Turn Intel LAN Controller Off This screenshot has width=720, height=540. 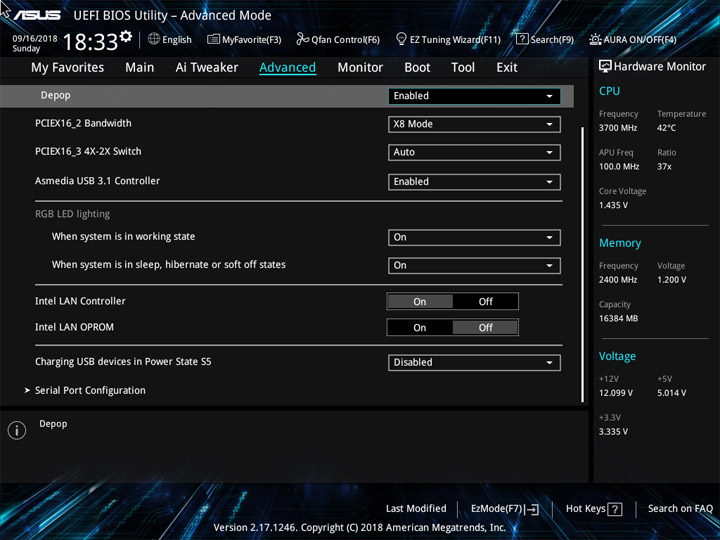pyautogui.click(x=485, y=302)
